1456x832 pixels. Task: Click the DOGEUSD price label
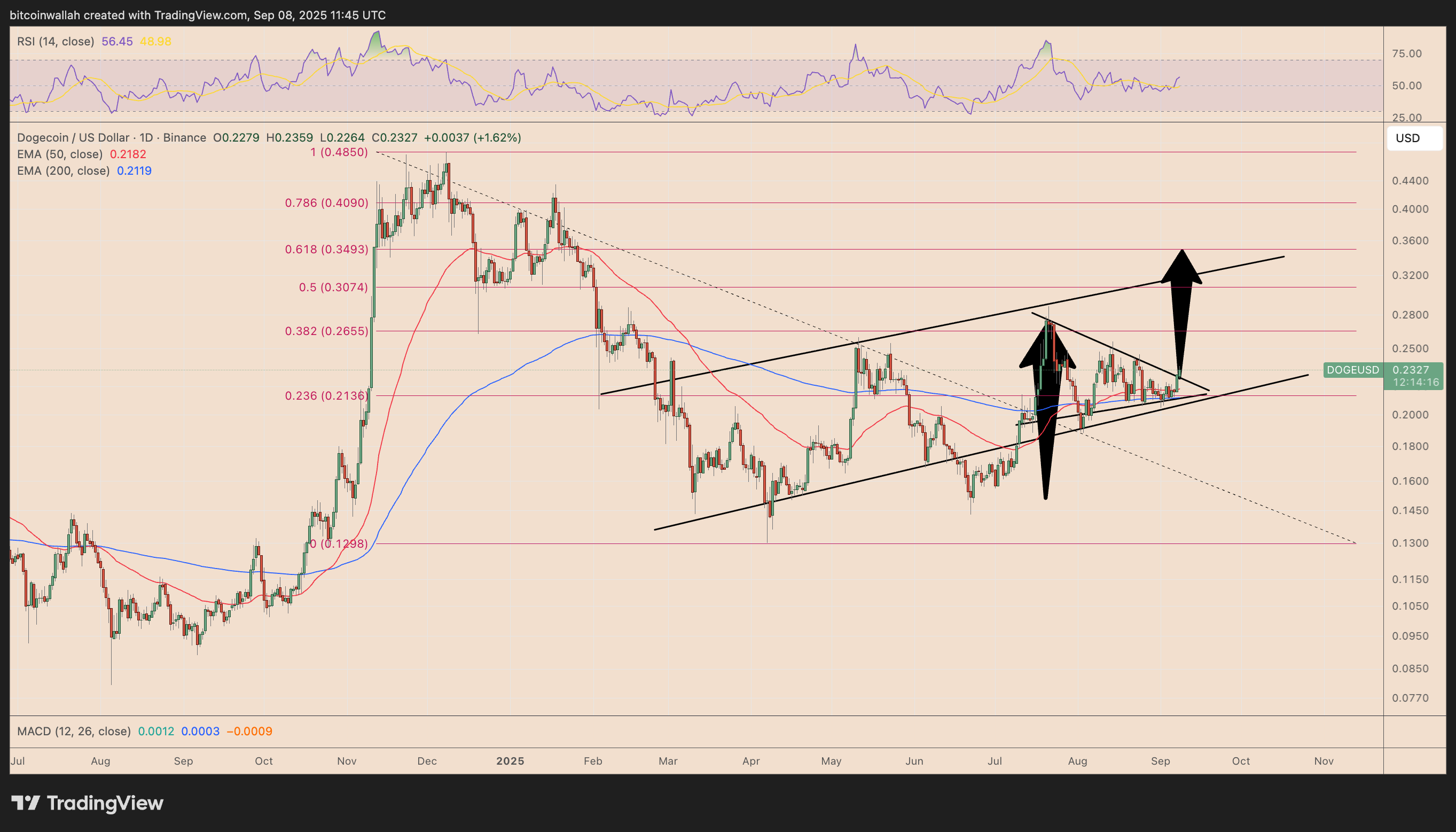pyautogui.click(x=1353, y=370)
